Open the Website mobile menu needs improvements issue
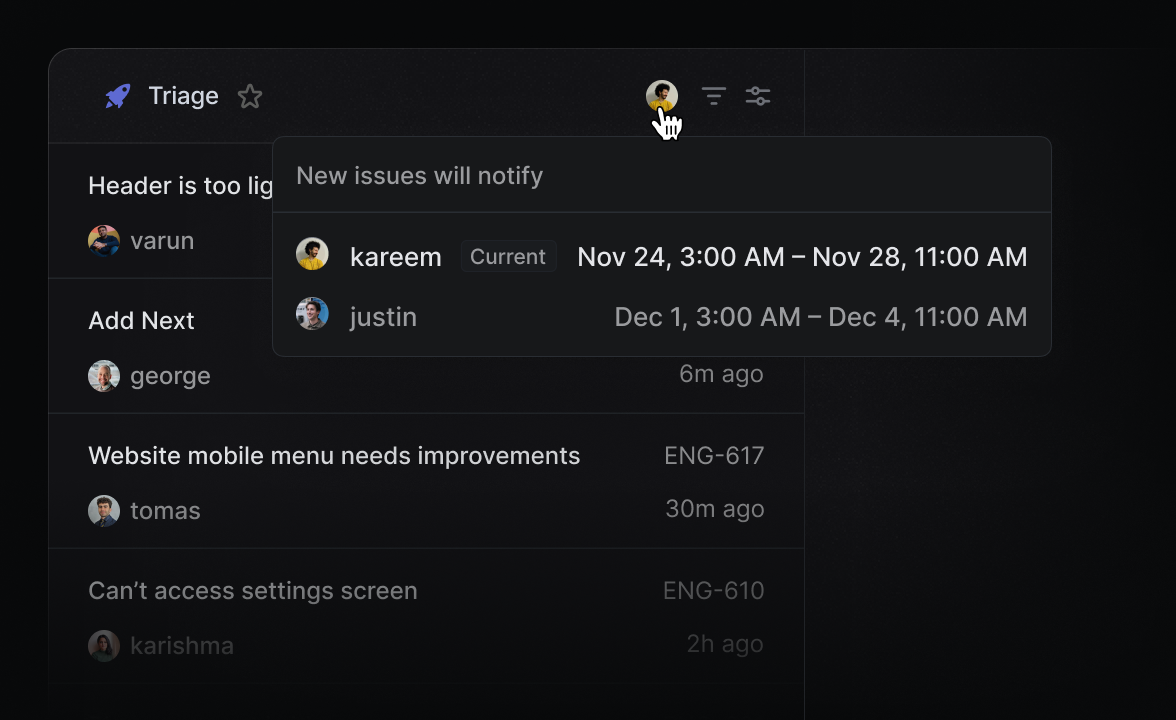 (x=334, y=455)
